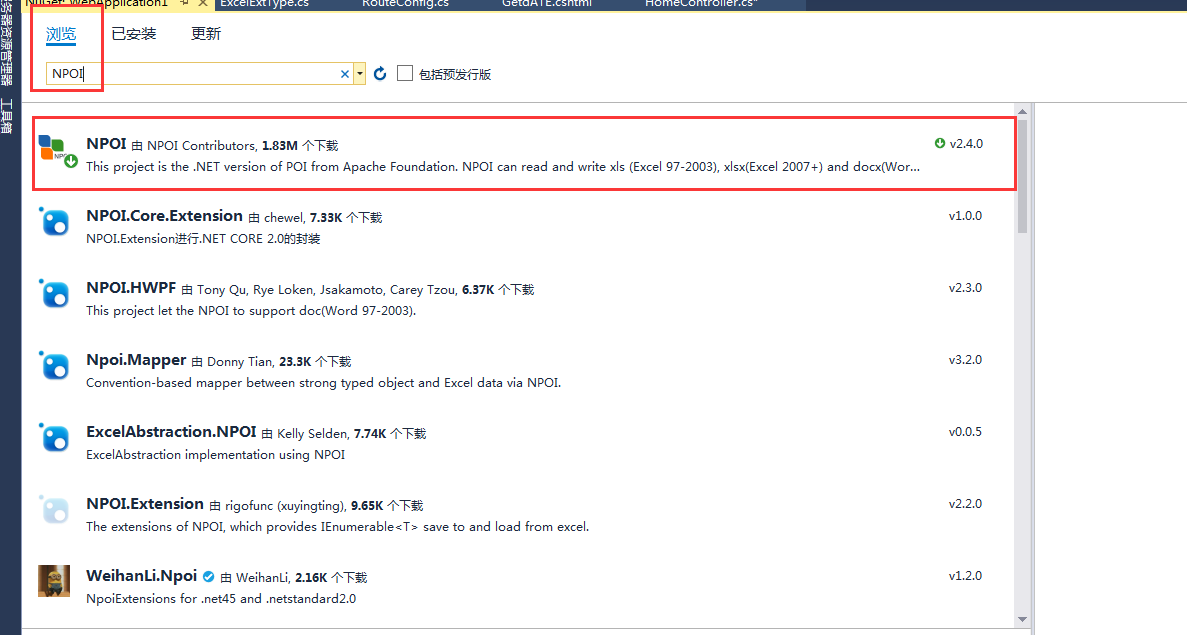Open the 浏览 tab
The image size is (1187, 635).
coord(61,34)
